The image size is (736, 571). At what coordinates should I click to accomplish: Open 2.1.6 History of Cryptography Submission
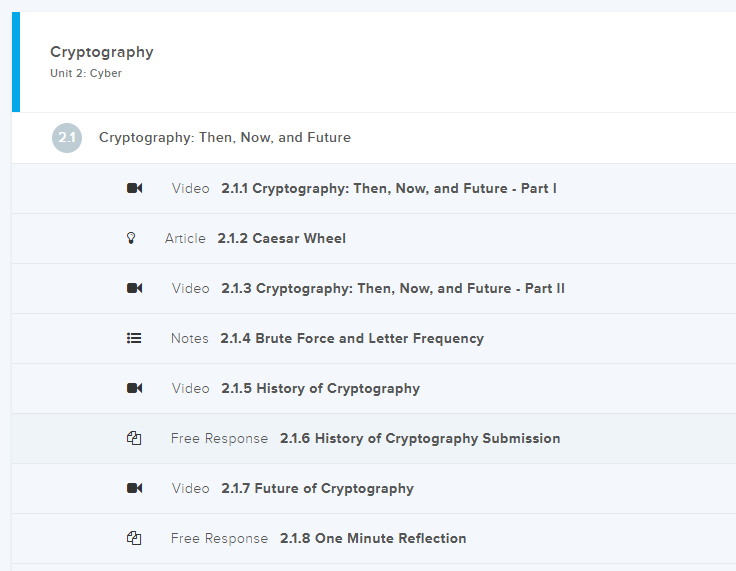point(420,438)
